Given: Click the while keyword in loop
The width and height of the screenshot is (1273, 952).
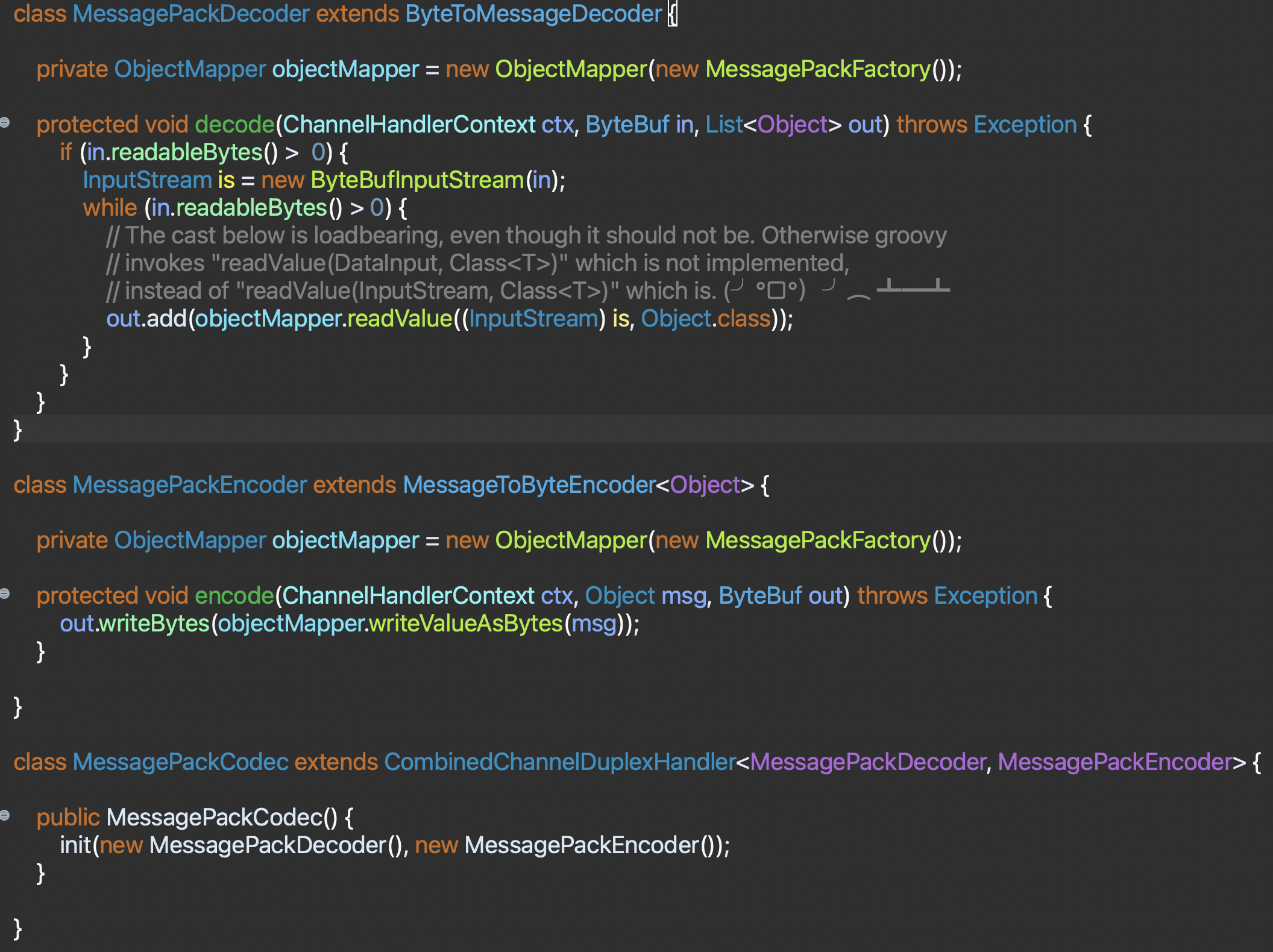Looking at the screenshot, I should click(110, 208).
